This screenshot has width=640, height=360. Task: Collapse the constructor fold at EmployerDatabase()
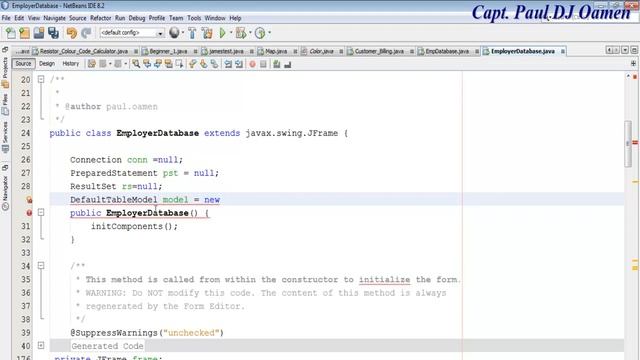tap(41, 212)
